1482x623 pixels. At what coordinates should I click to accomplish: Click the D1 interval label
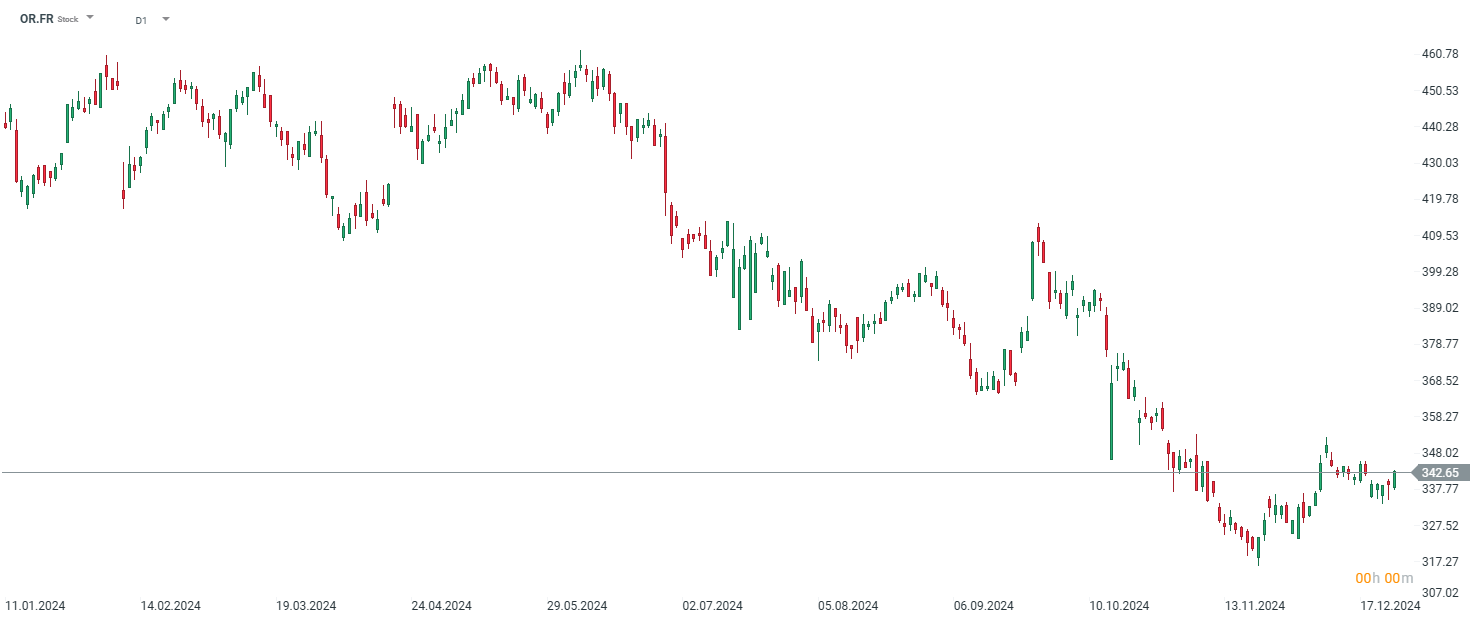pyautogui.click(x=141, y=19)
